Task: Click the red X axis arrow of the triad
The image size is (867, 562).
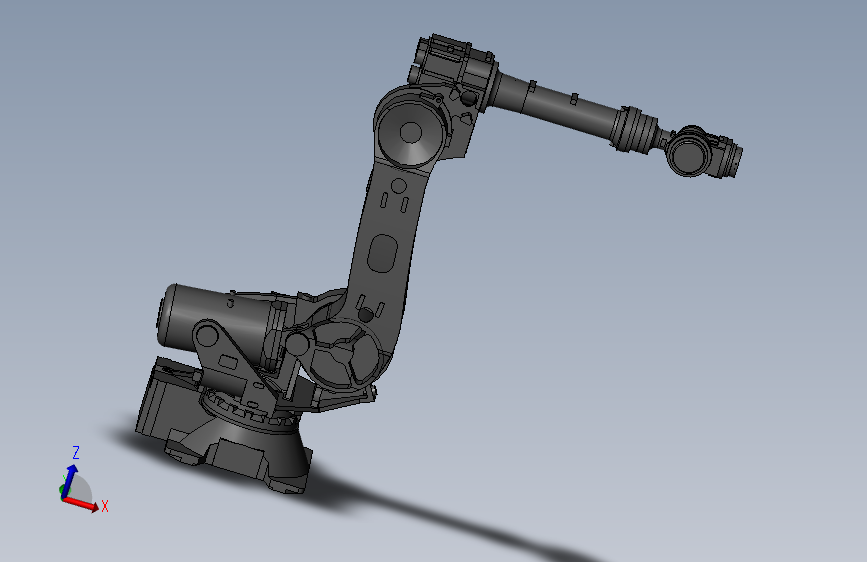Action: click(x=81, y=504)
